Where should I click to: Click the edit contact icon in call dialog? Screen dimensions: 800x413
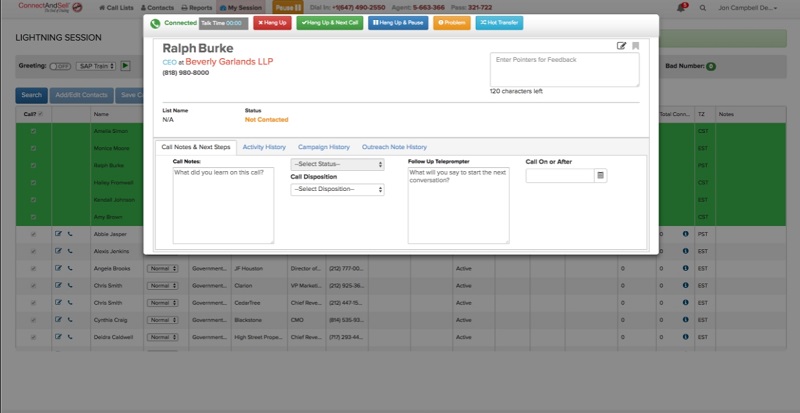click(621, 46)
